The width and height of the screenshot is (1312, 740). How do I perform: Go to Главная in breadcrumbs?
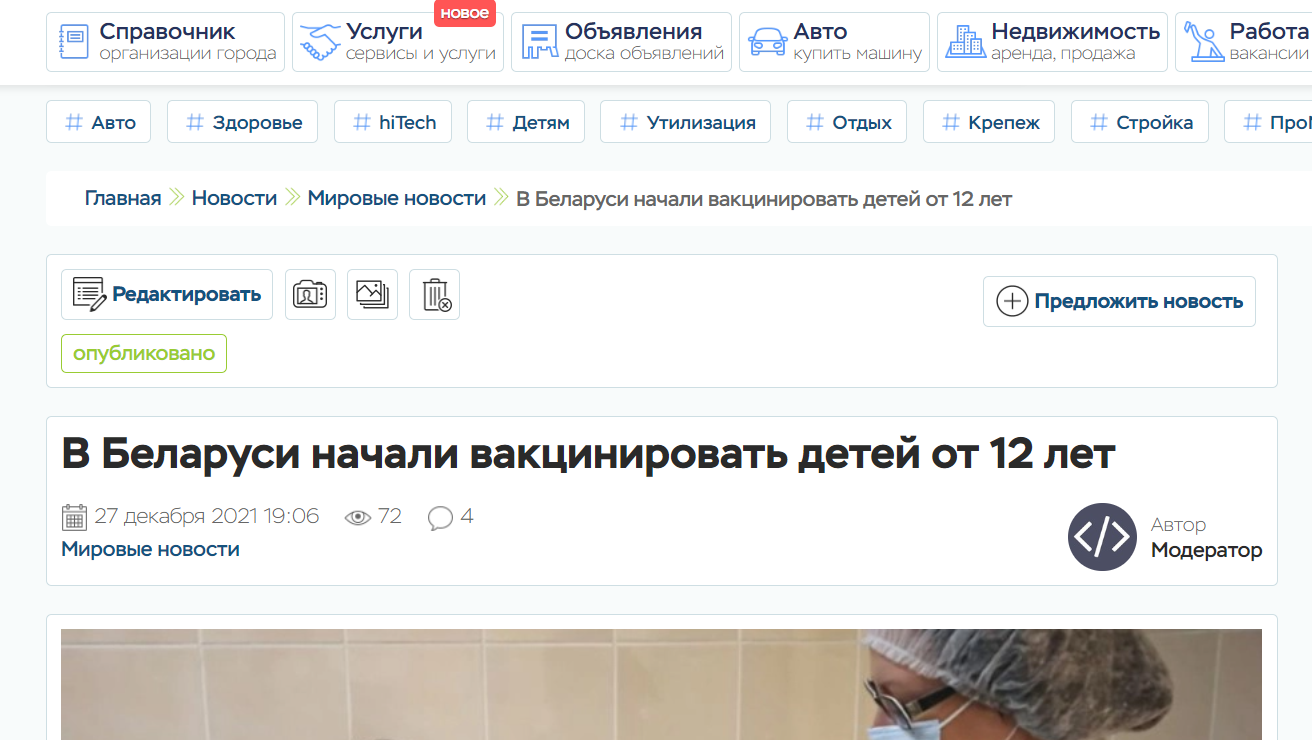pos(123,198)
